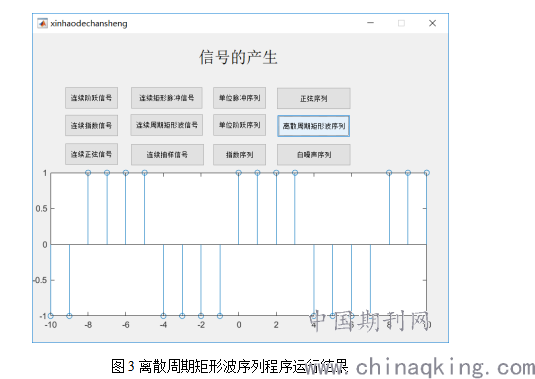Click the 连续指数信号 button

point(91,126)
